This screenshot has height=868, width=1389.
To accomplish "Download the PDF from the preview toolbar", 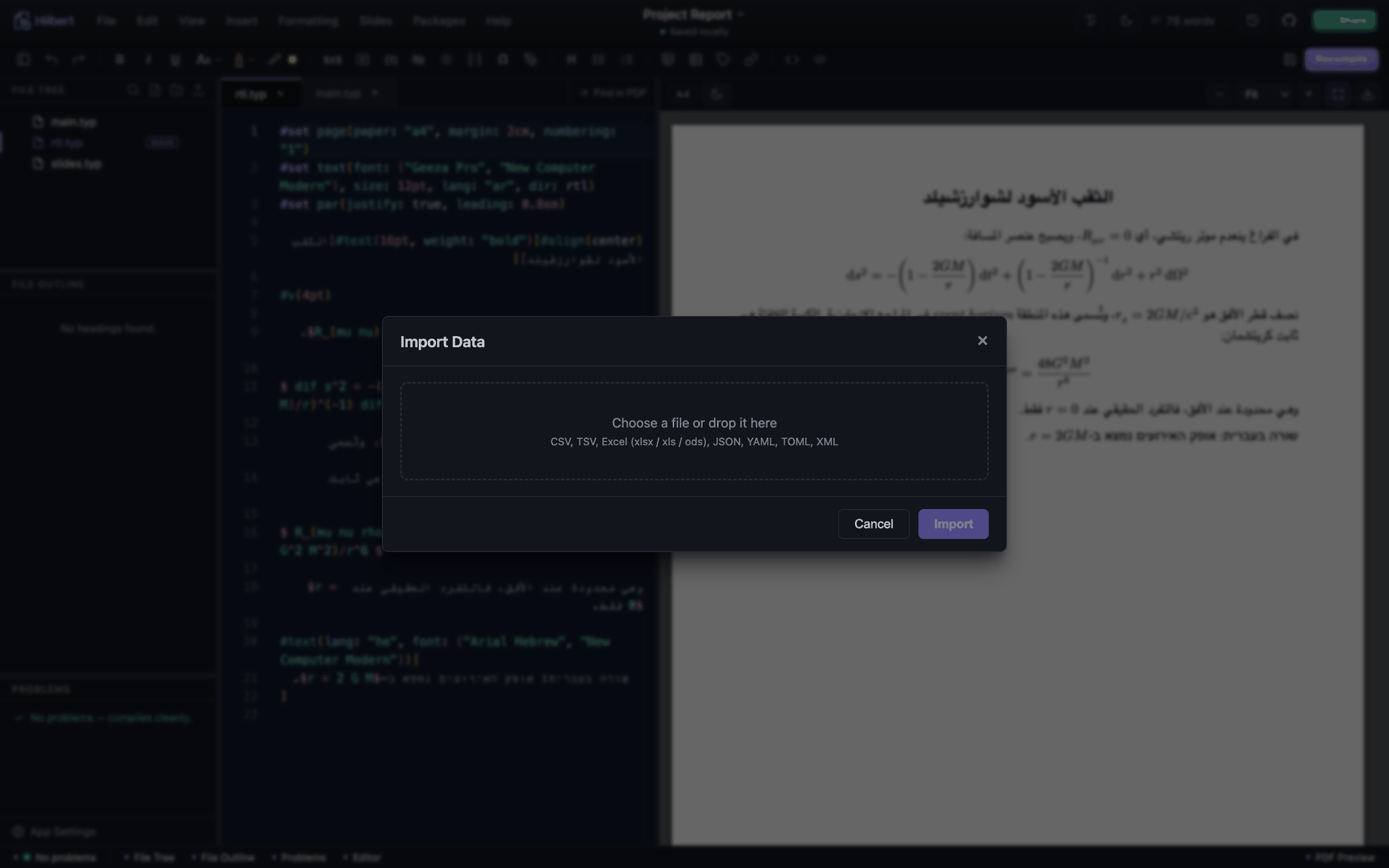I will [1367, 94].
